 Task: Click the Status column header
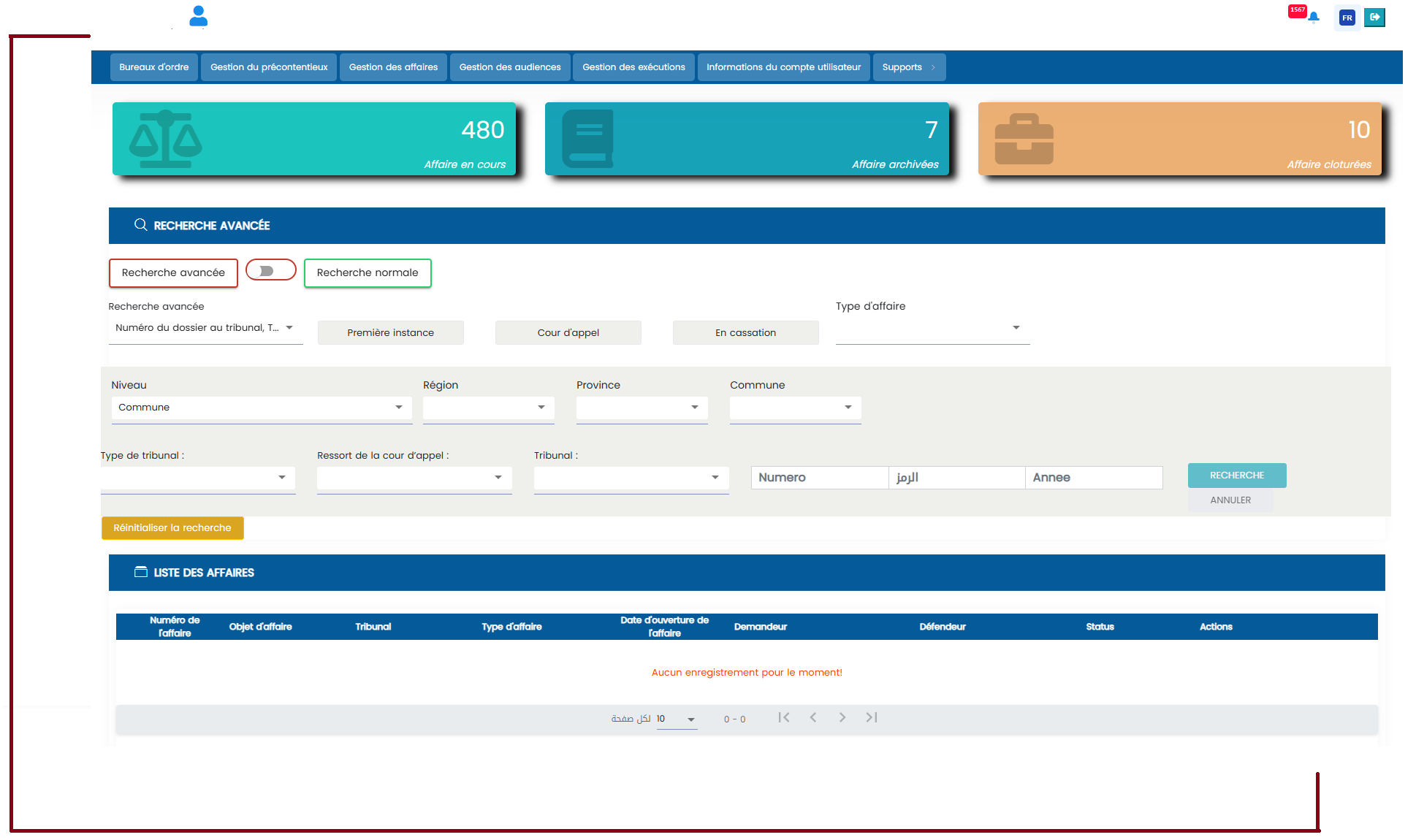1100,627
